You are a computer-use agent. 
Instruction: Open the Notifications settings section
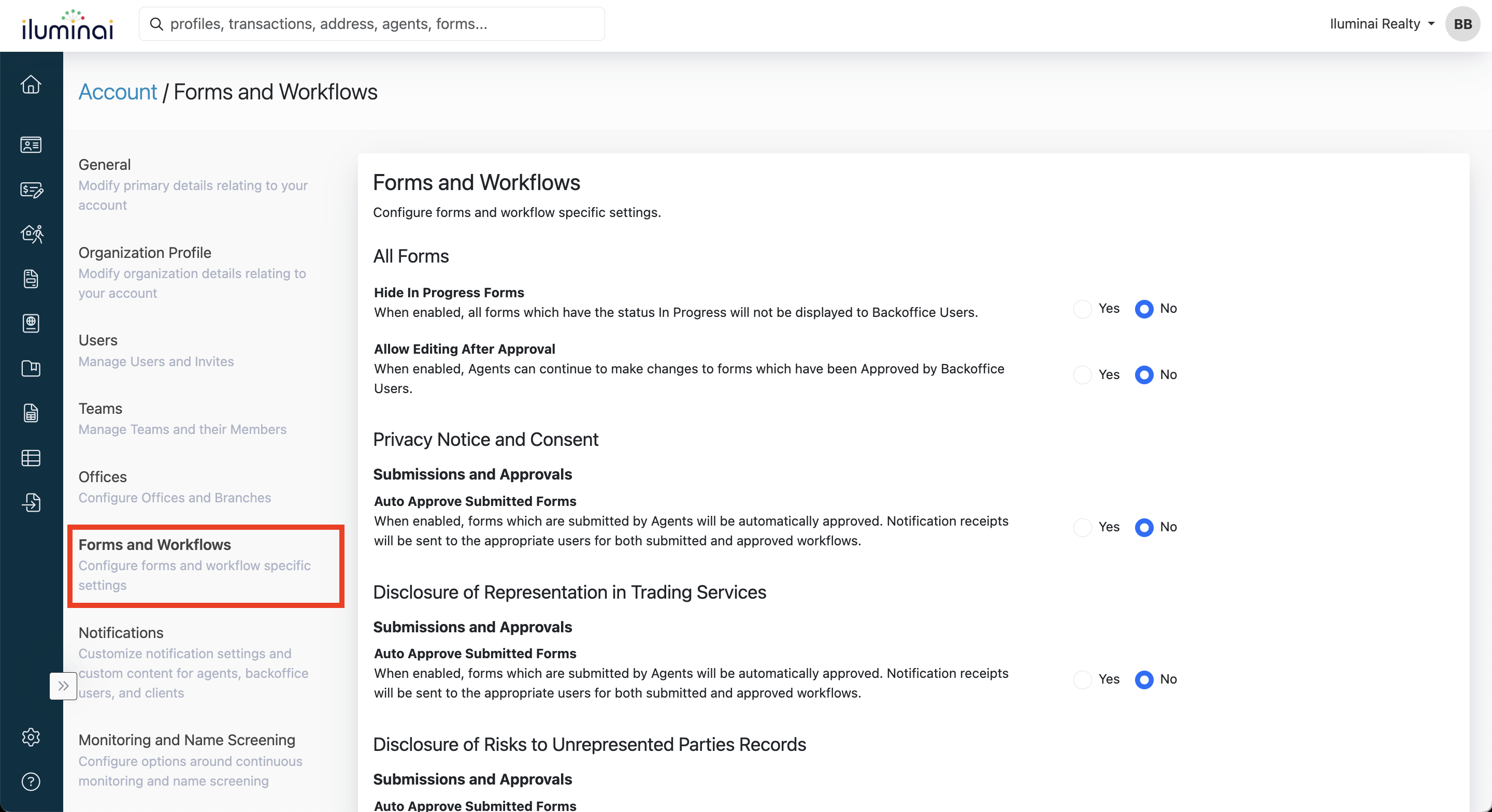click(121, 632)
